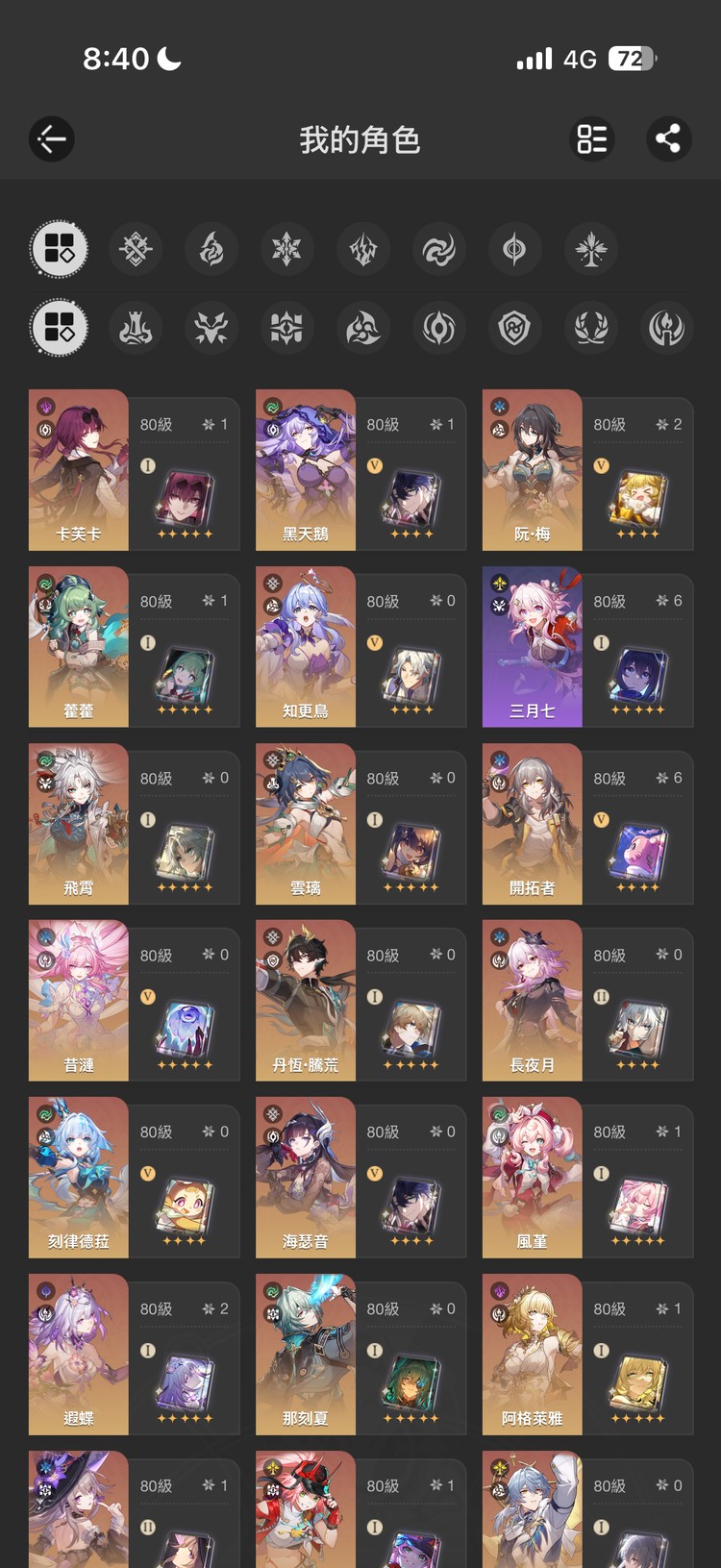721x1568 pixels.
Task: Select the all-paths filter button
Action: (60, 327)
